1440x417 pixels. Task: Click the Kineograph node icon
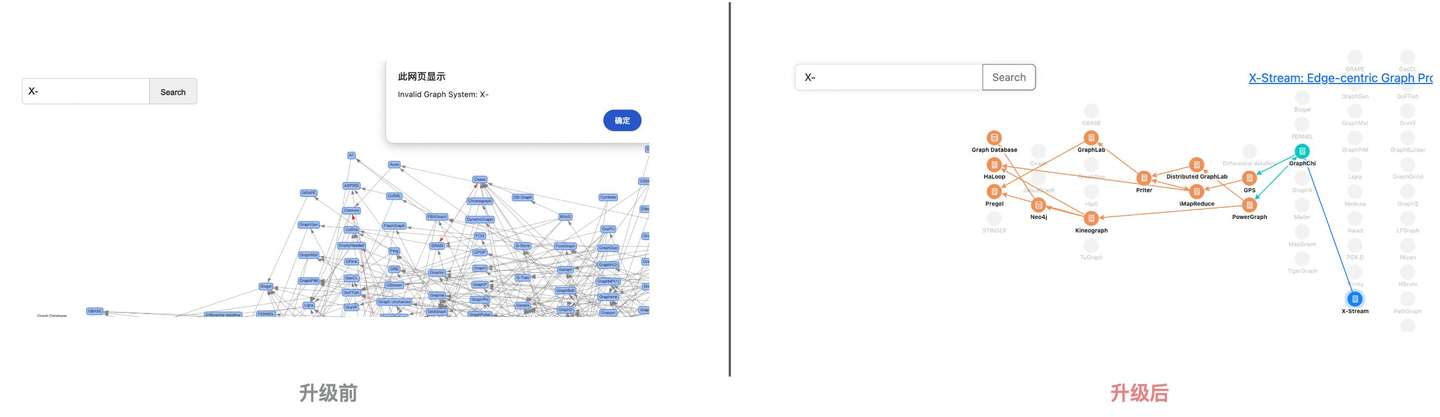[x=1091, y=218]
